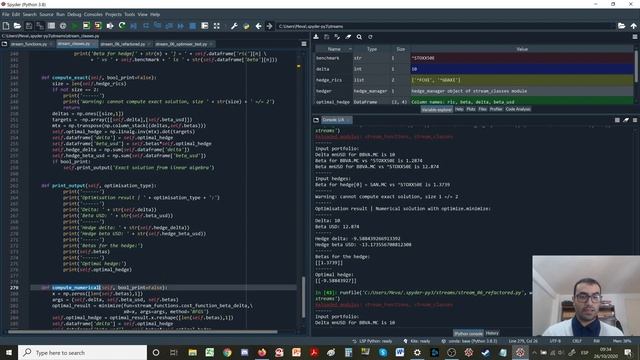The height and width of the screenshot is (360, 640).
Task: Sort variables by the Type column header
Action: click(372, 49)
